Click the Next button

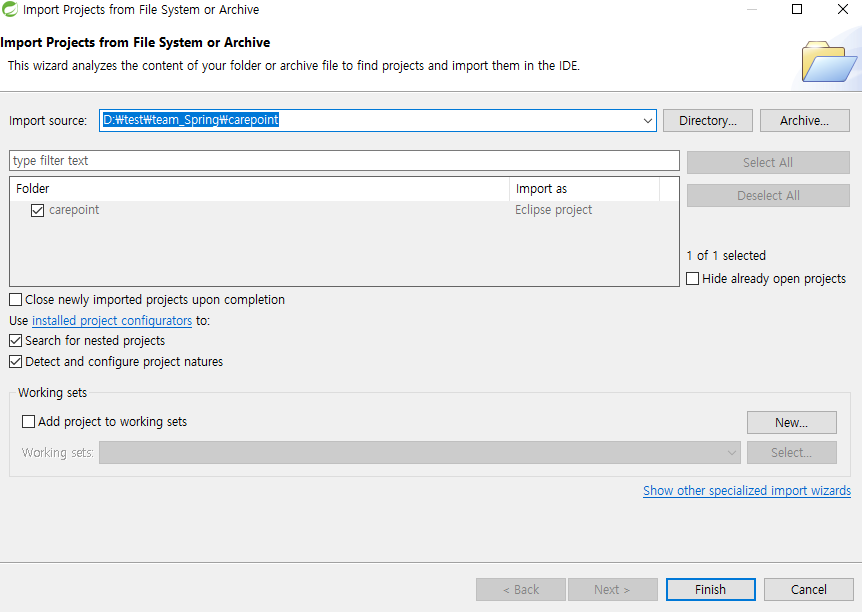(612, 589)
